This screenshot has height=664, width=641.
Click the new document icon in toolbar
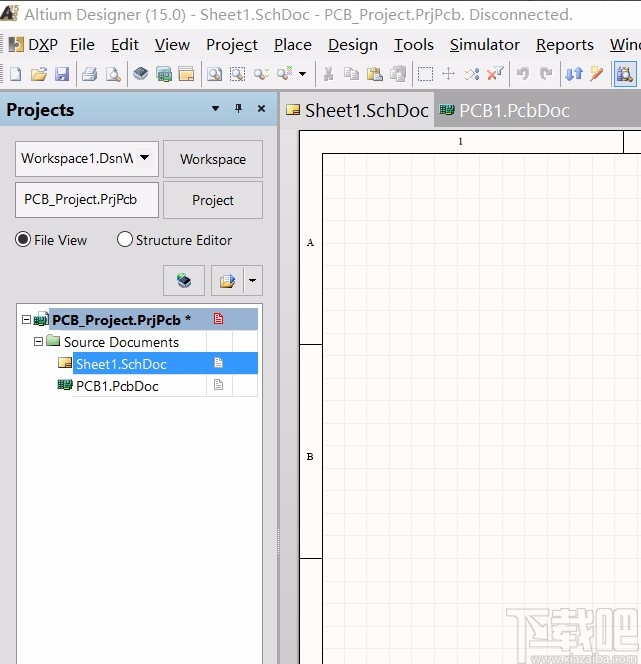click(x=15, y=74)
